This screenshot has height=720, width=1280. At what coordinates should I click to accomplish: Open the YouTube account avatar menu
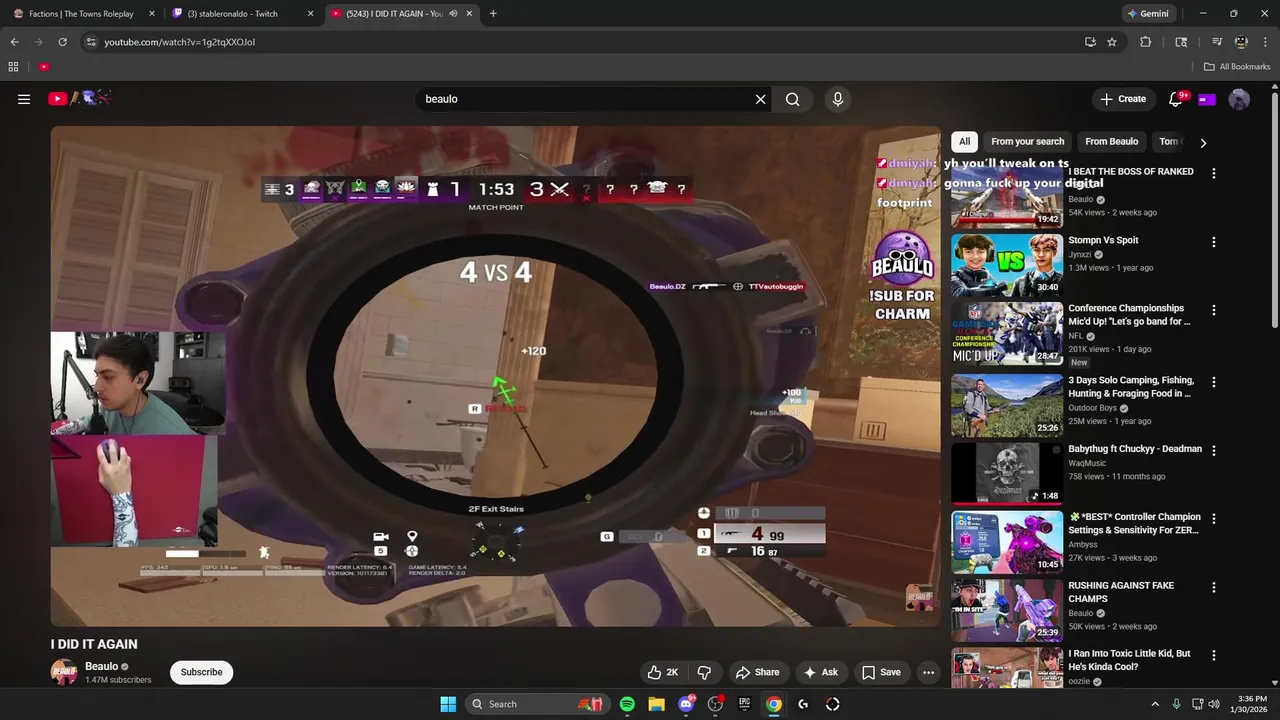pos(1239,99)
